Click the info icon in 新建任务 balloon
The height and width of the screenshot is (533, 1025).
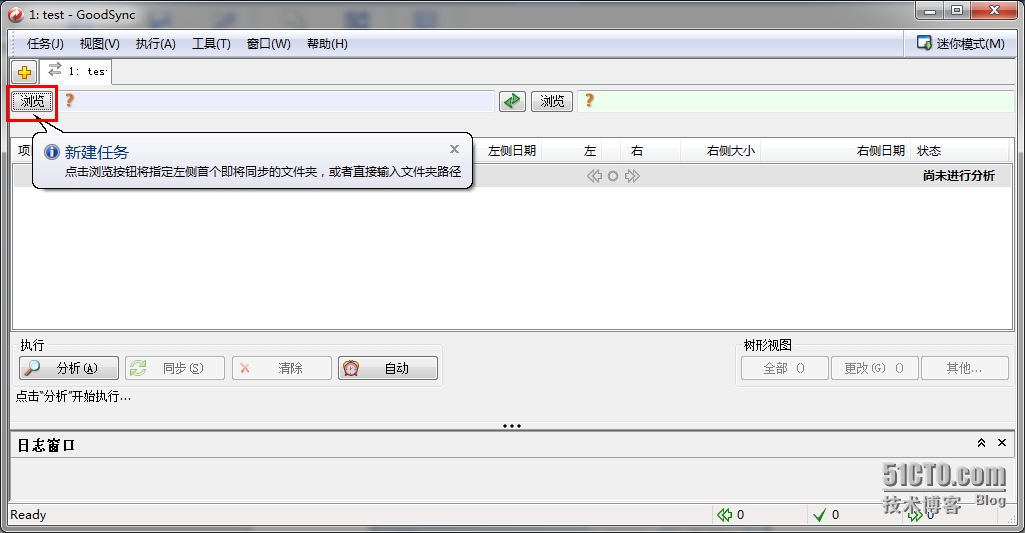pos(52,152)
